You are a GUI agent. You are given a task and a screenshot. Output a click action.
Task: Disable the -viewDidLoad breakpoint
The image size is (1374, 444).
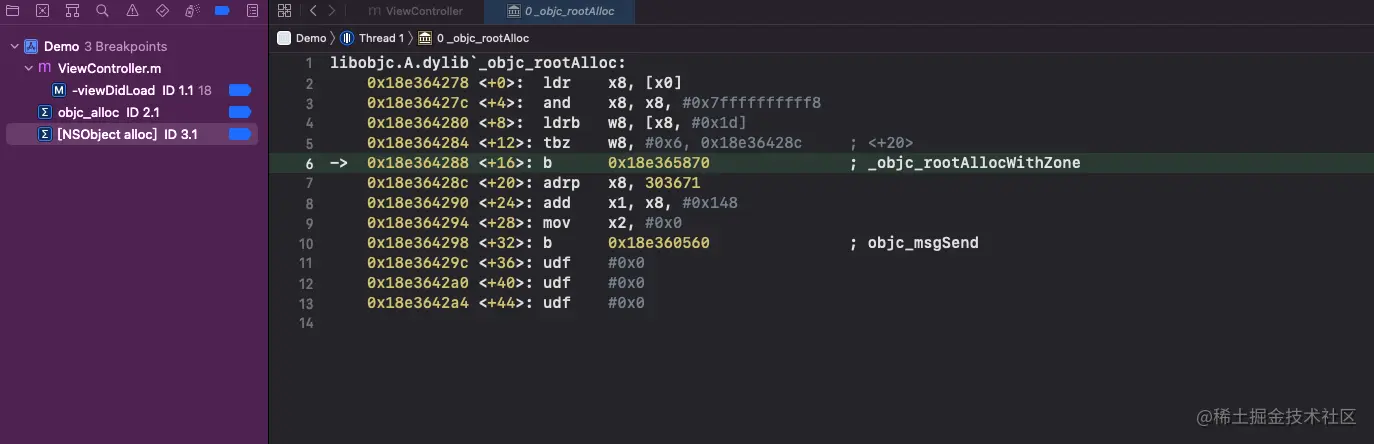[240, 90]
